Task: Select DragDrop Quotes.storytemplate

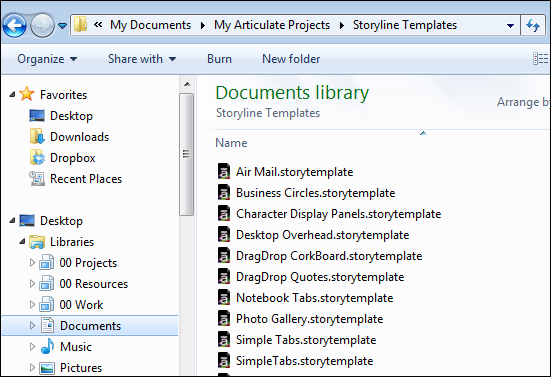Action: pyautogui.click(x=320, y=277)
